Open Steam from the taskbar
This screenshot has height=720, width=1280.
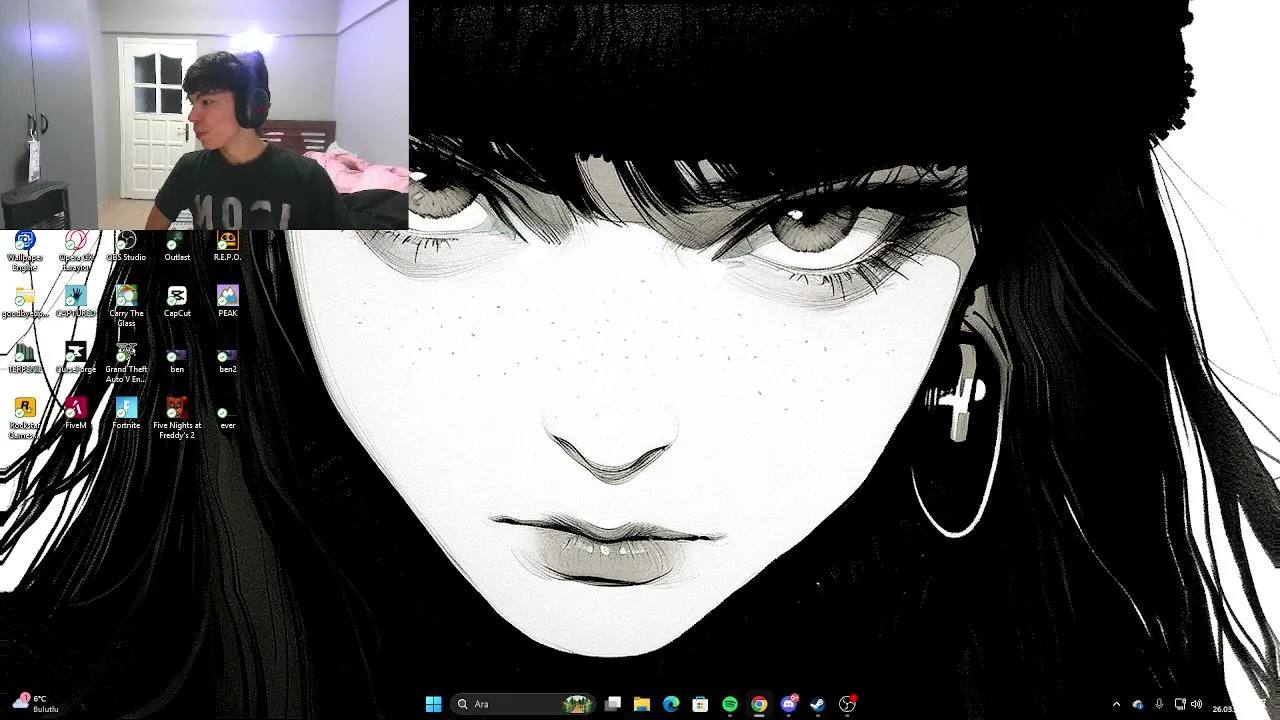817,704
